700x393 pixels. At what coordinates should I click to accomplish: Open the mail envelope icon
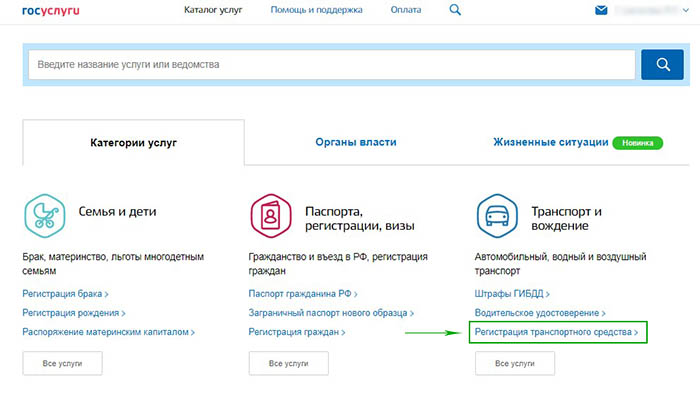click(x=601, y=10)
